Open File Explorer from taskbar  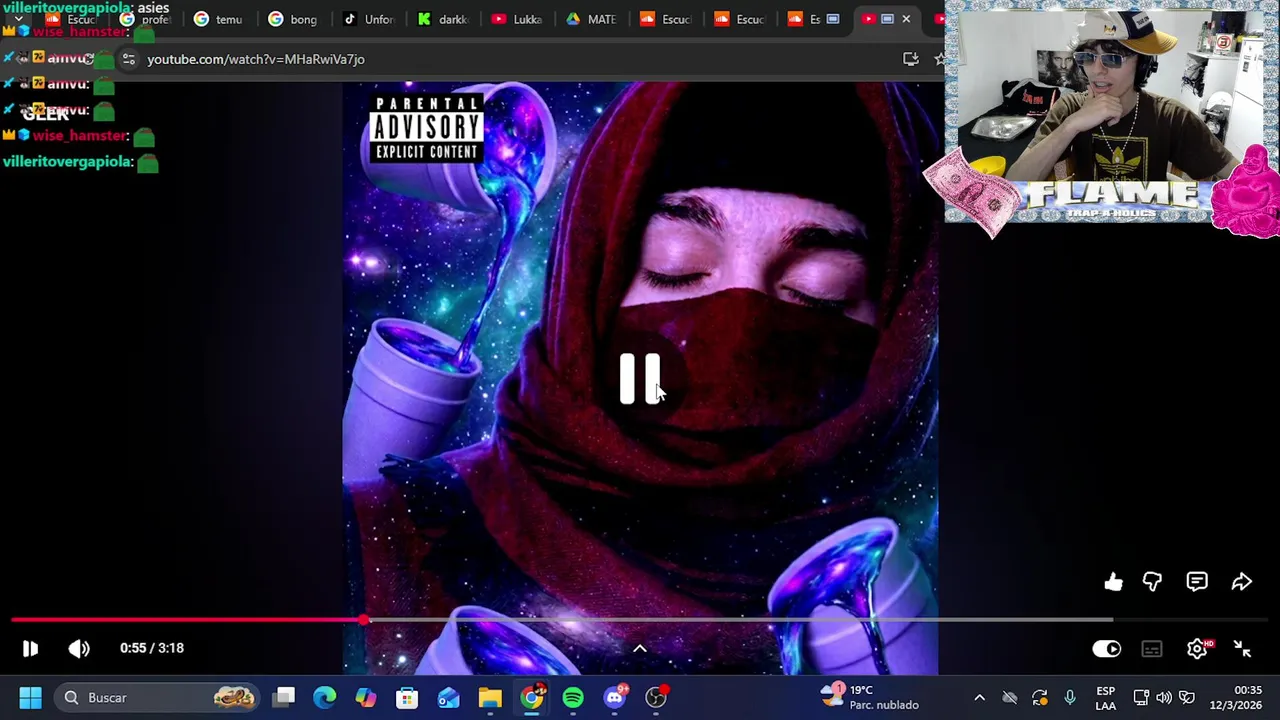tap(490, 697)
